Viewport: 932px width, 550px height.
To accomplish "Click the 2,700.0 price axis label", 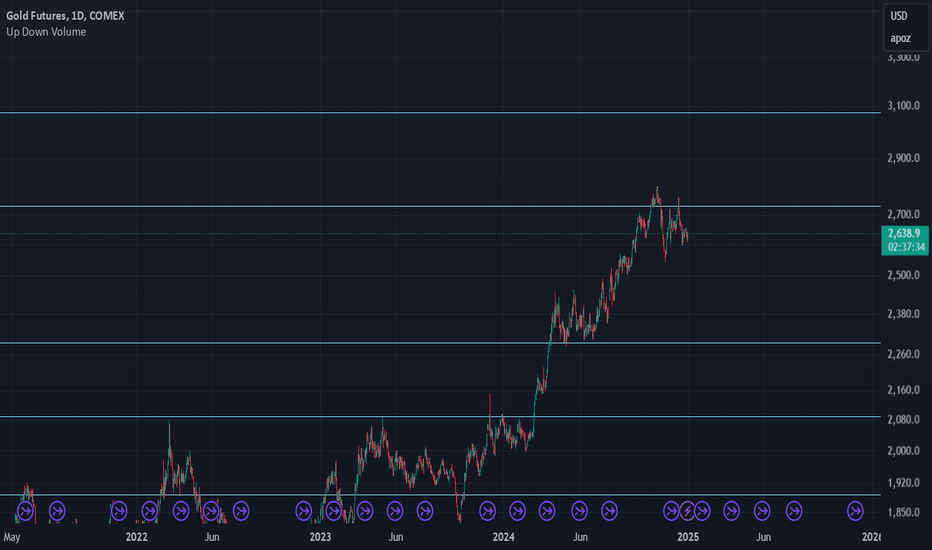I will pos(903,214).
